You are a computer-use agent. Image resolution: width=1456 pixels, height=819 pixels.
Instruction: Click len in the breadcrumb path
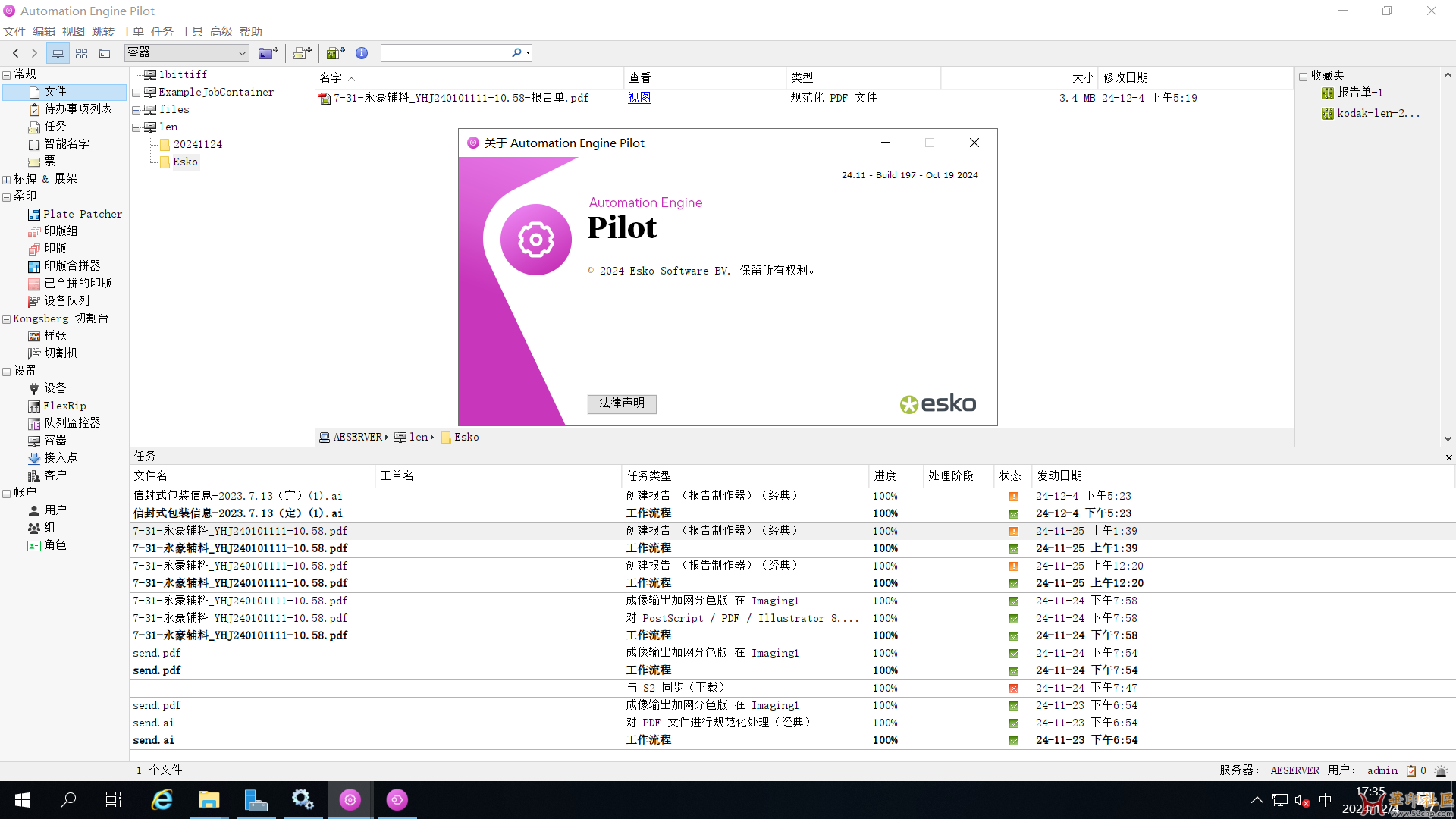412,437
